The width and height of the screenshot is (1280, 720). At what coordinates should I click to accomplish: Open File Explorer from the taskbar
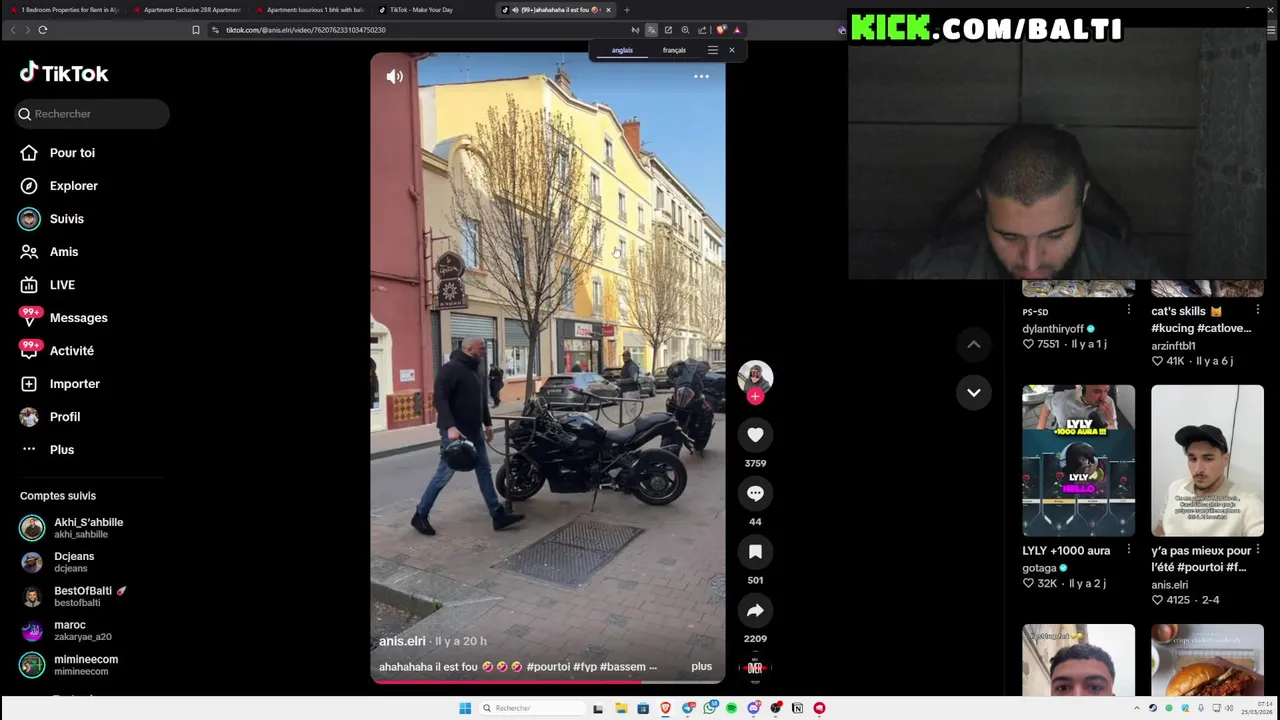621,708
